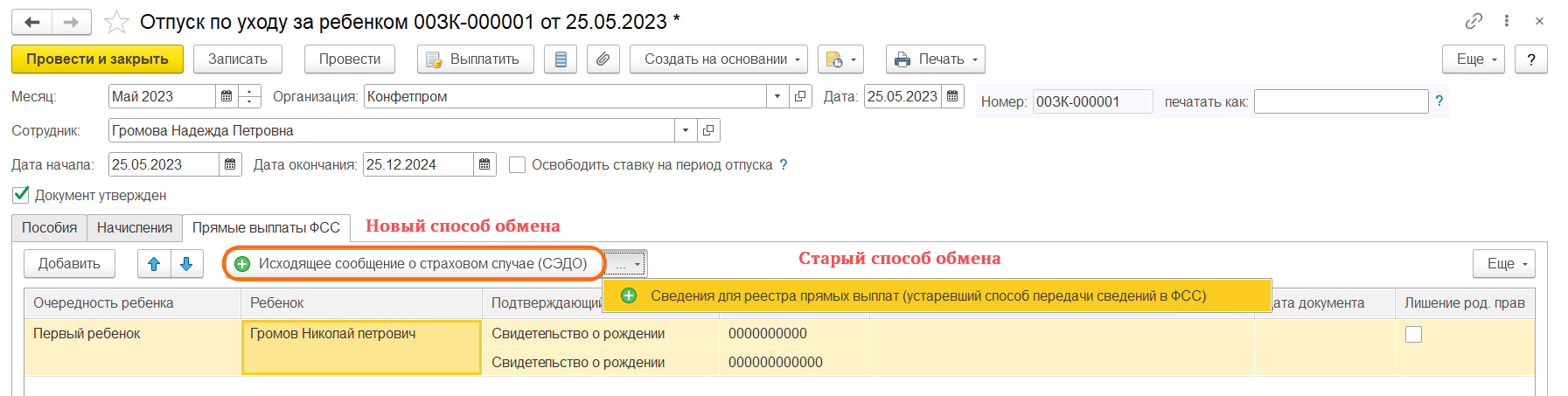
Task: Click Провести и закрыть button
Action: pos(97,59)
